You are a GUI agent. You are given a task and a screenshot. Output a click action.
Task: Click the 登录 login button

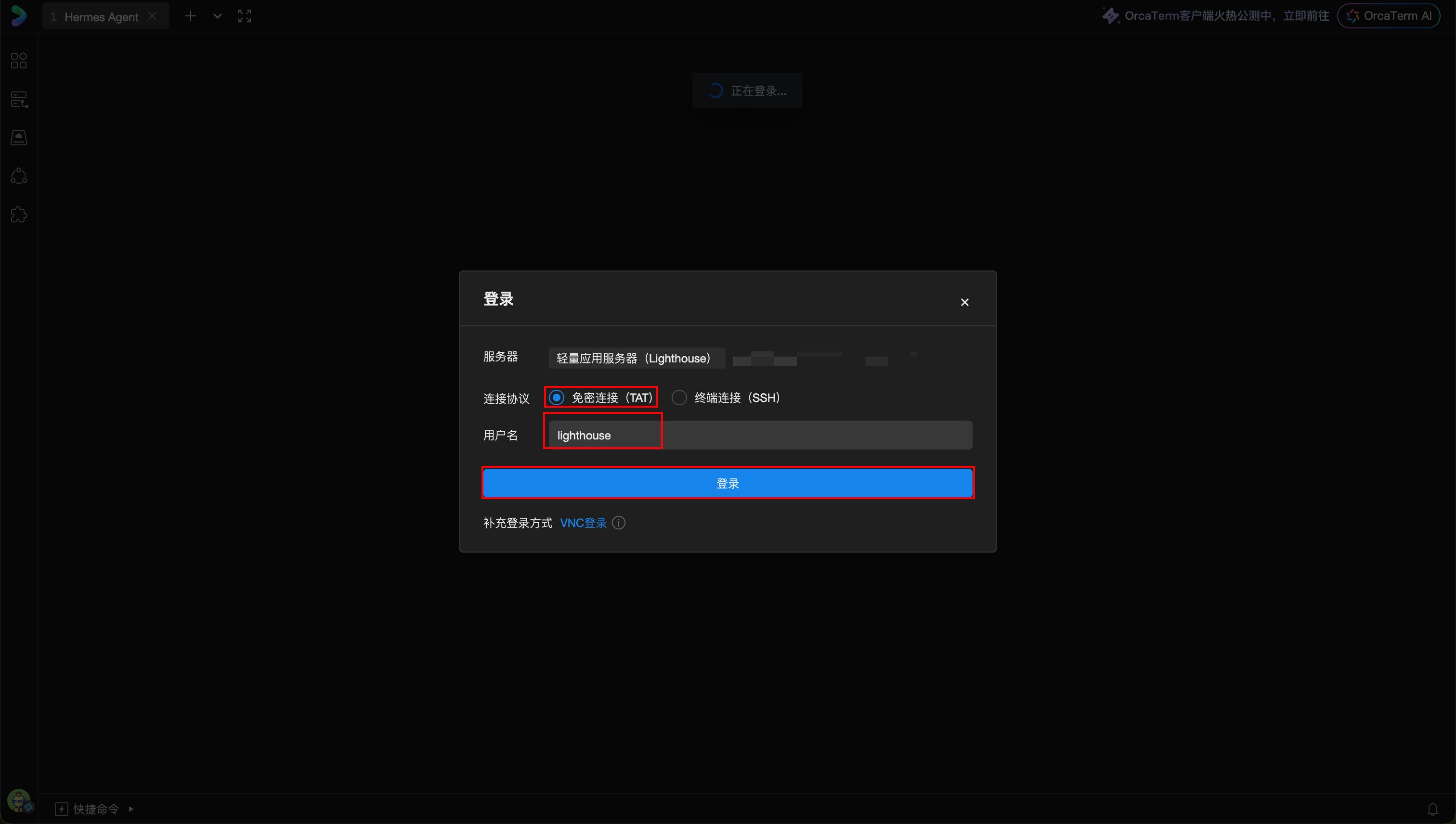[x=728, y=483]
